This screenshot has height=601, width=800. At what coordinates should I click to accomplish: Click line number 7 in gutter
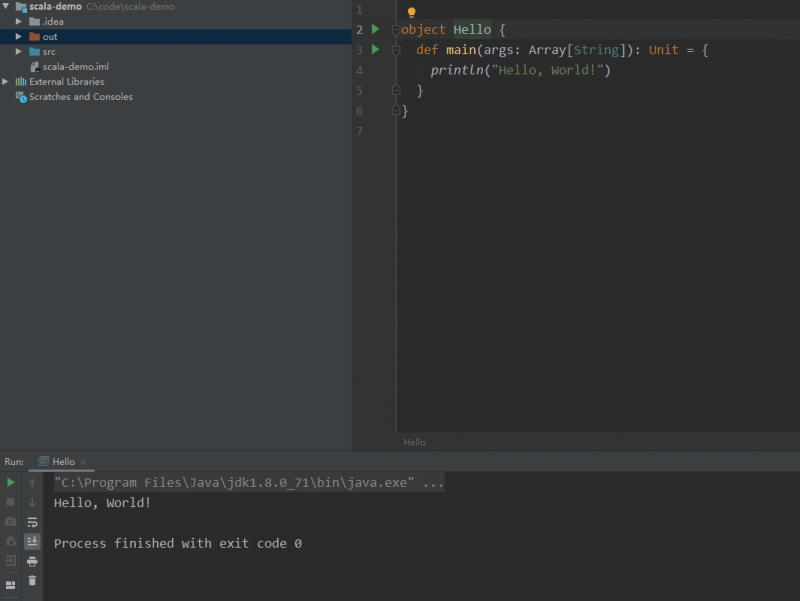tap(360, 131)
